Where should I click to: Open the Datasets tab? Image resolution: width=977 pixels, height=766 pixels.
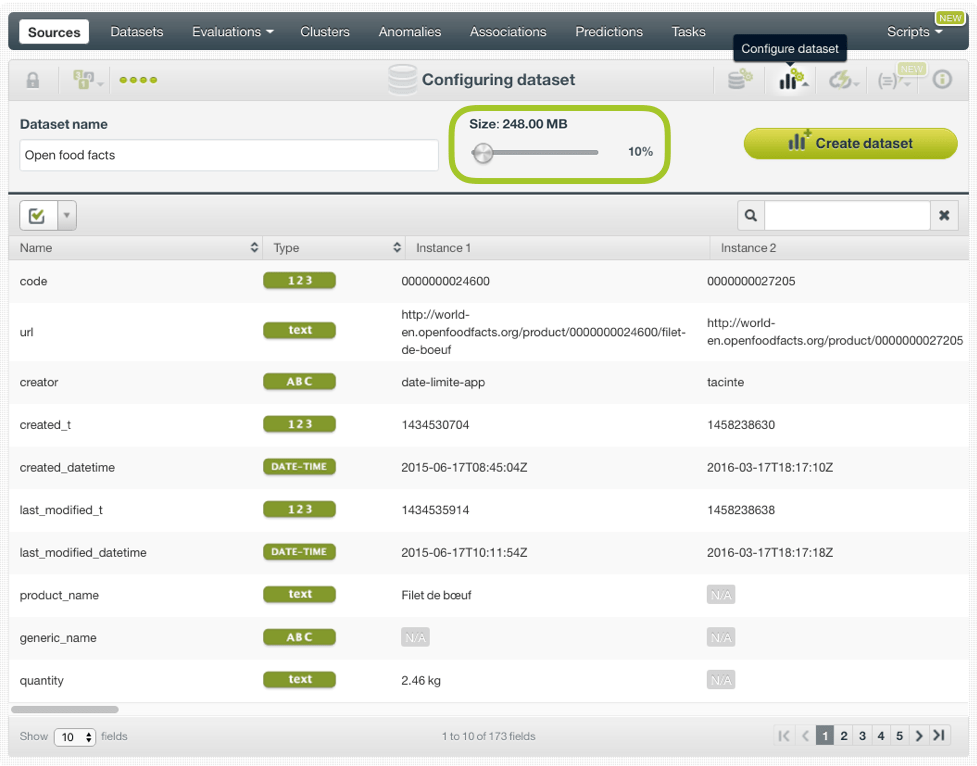tap(136, 32)
